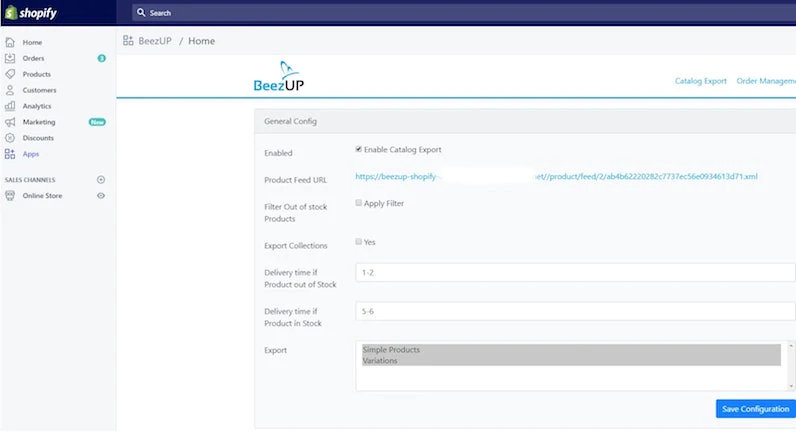Click Save Configuration button

coord(755,409)
